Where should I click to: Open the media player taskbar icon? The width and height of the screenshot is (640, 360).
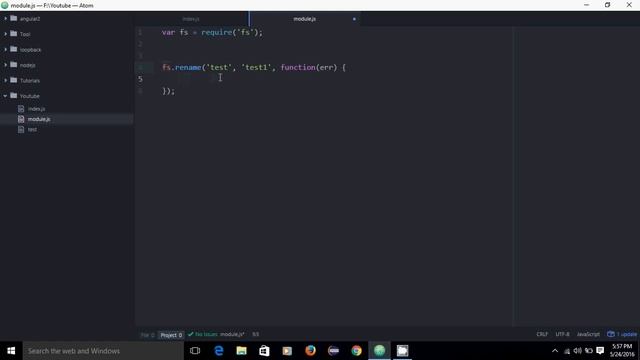pos(287,351)
